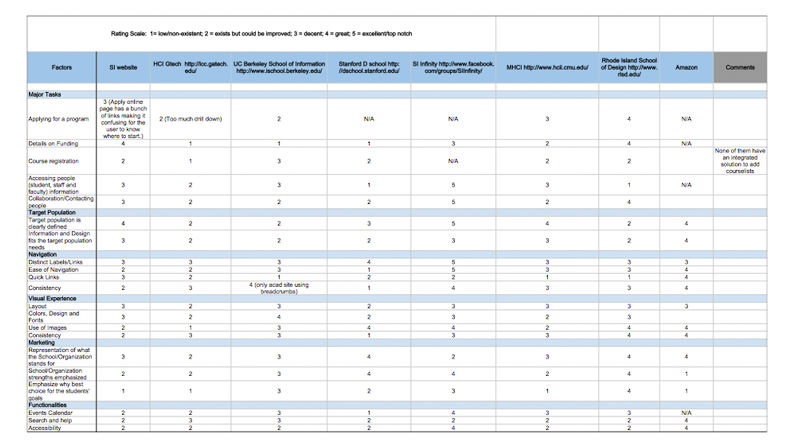Viewport: 791px width, 444px height.
Task: Select the 'Applying for a program' row label
Action: (59, 119)
